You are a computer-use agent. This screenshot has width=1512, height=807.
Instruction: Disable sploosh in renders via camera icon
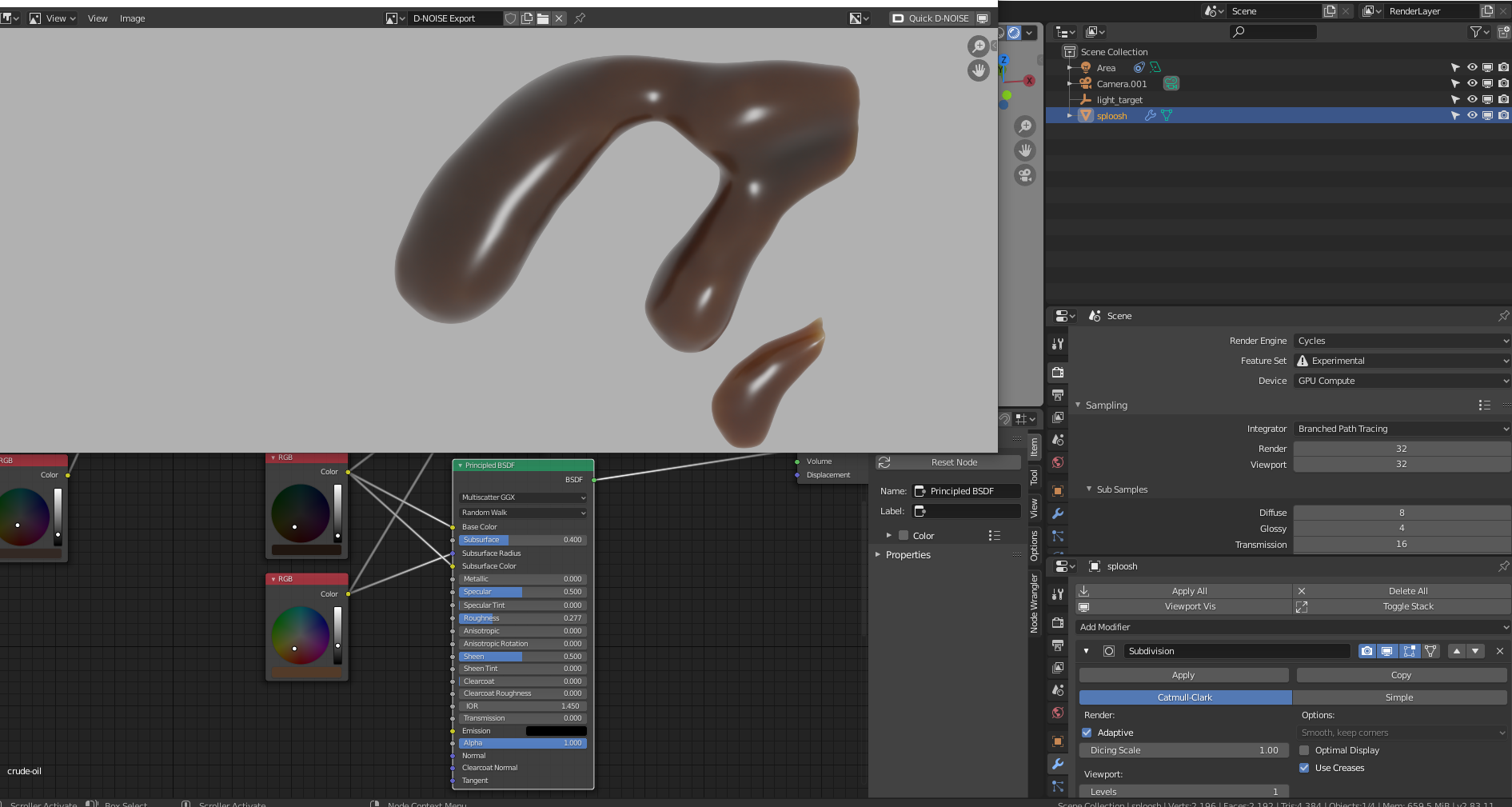click(x=1504, y=116)
